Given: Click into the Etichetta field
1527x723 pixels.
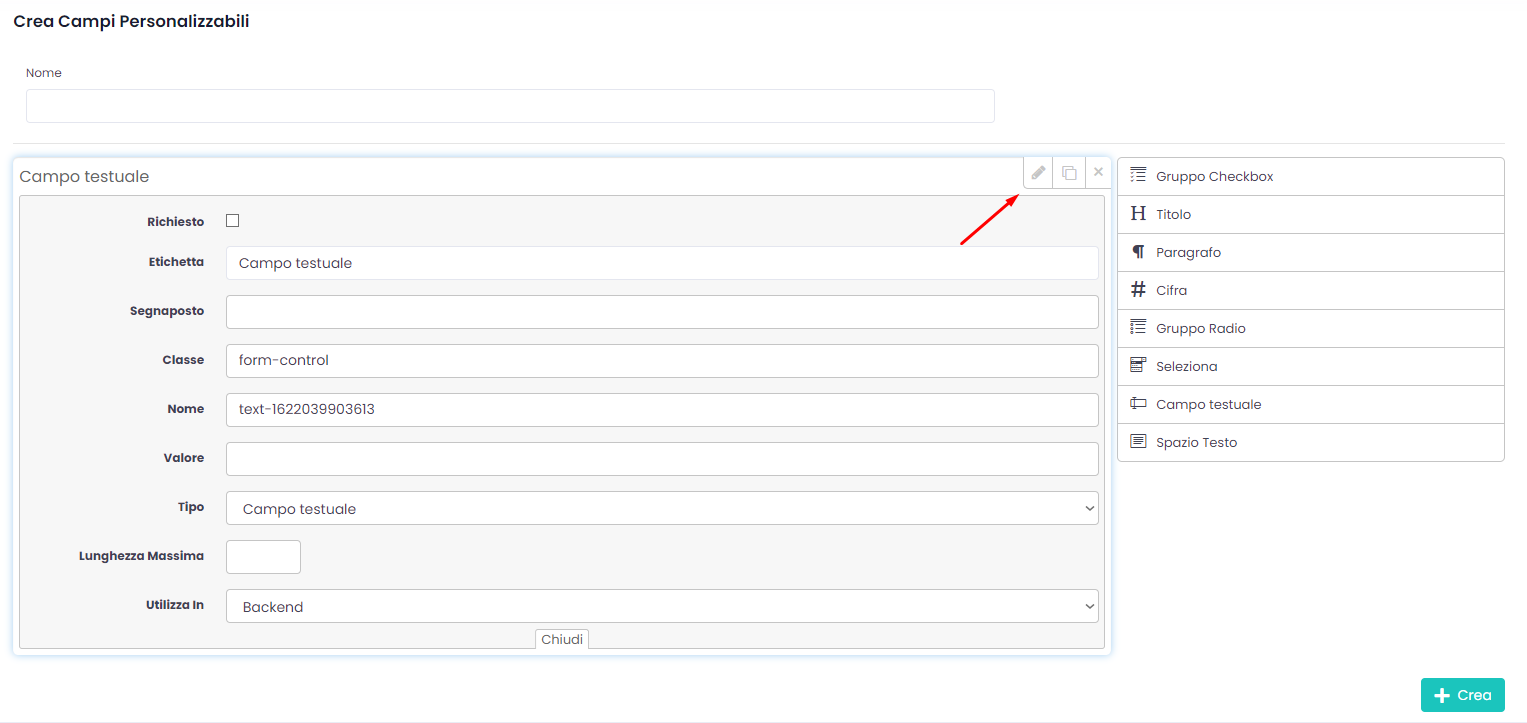Looking at the screenshot, I should click(x=661, y=263).
